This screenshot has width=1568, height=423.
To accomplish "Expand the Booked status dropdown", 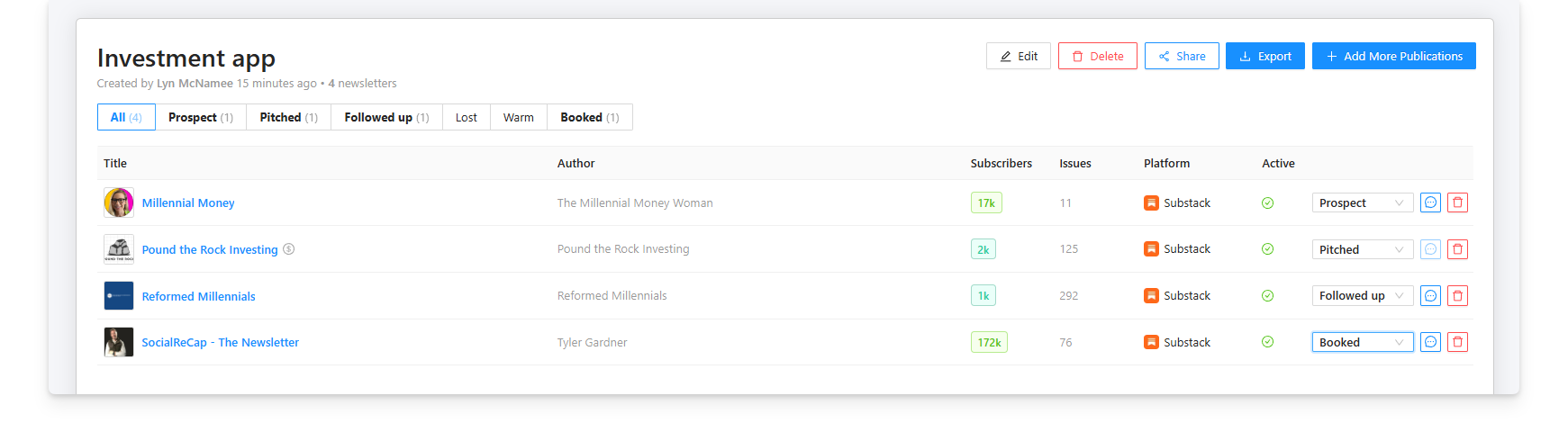I will coord(1362,342).
